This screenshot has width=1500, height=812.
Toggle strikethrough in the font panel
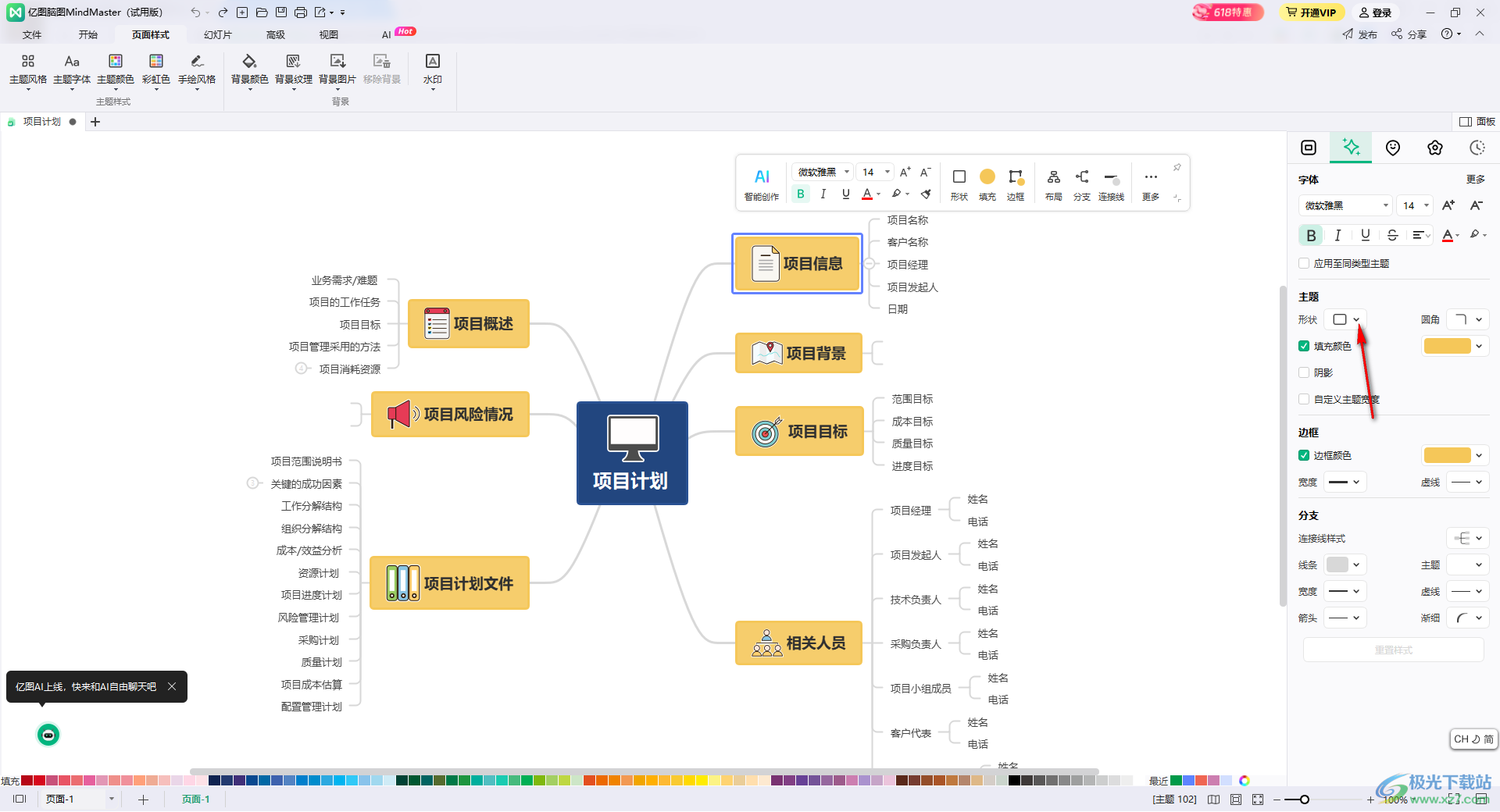[1392, 235]
